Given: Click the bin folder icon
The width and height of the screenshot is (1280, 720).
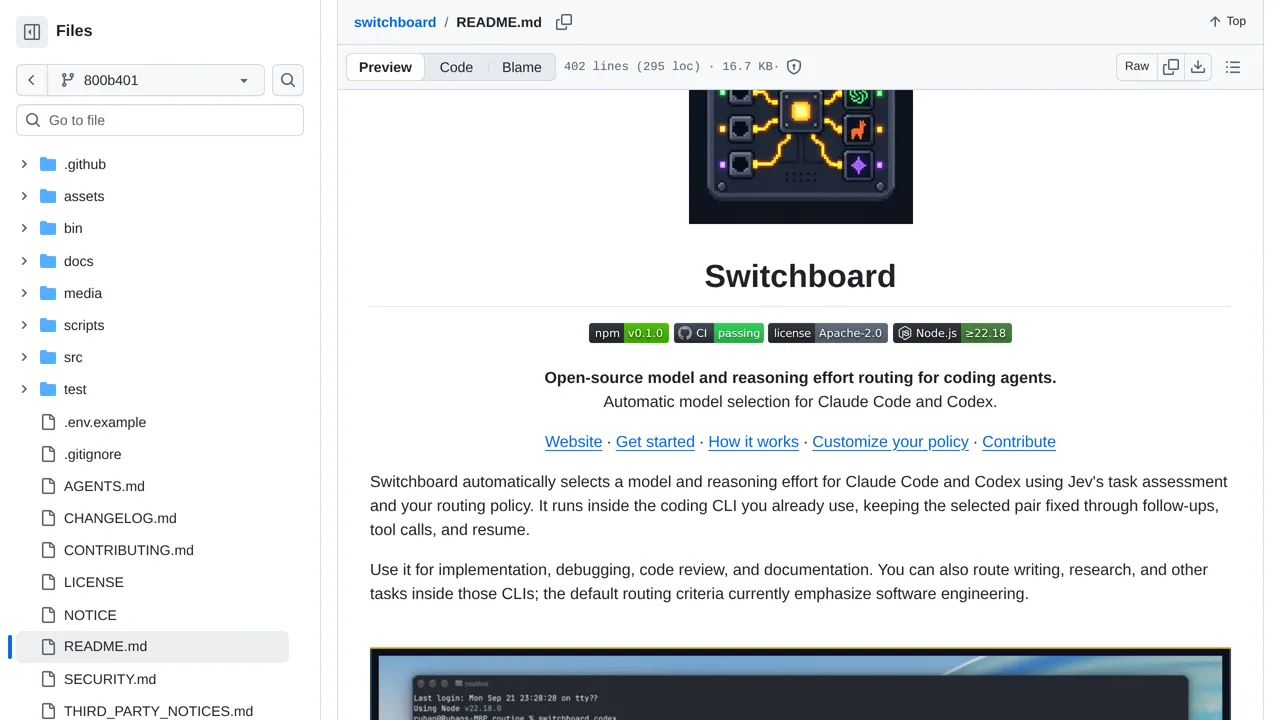Looking at the screenshot, I should [48, 228].
